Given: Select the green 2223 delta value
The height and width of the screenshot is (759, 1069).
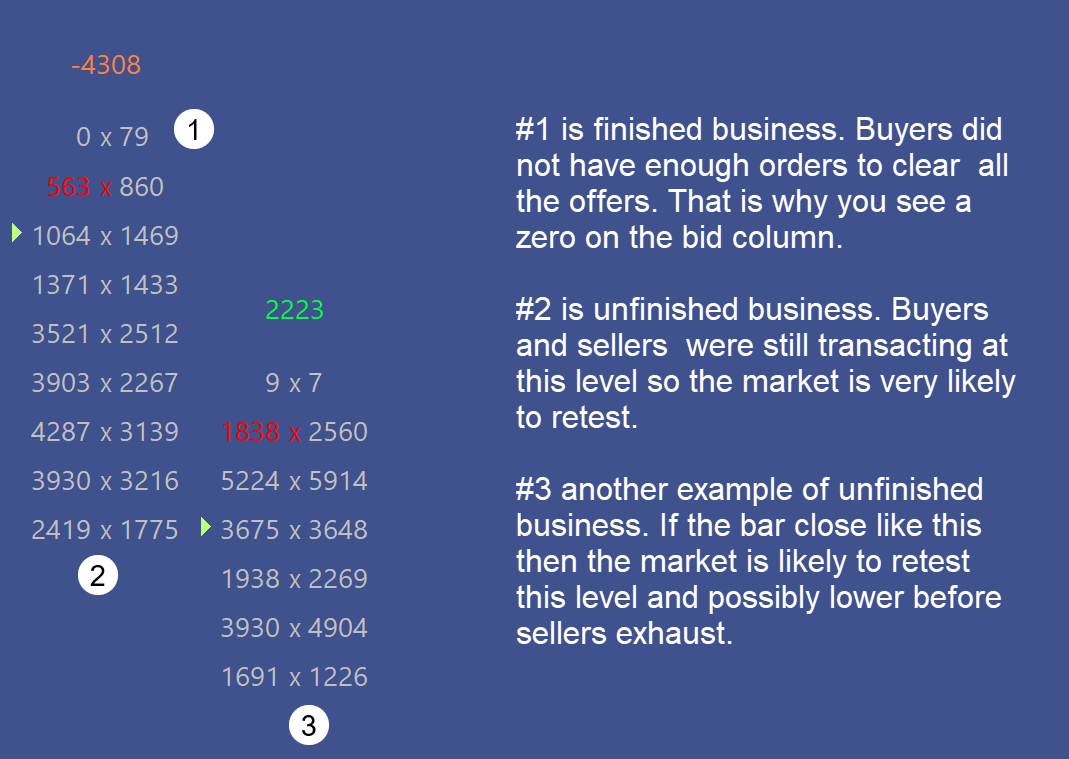Looking at the screenshot, I should coord(295,310).
